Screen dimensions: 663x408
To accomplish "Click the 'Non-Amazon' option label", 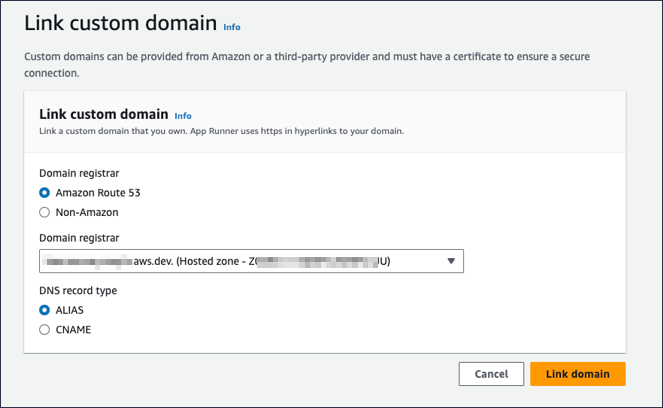I will 87,212.
